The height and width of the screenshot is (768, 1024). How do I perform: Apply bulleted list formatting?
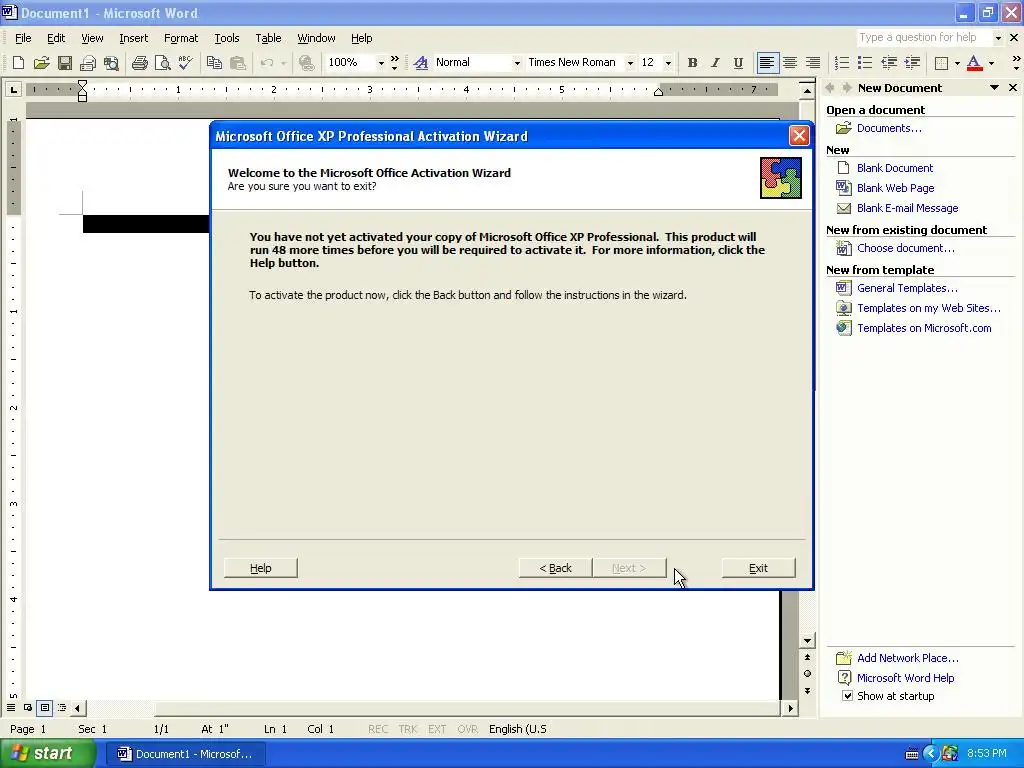tap(865, 63)
